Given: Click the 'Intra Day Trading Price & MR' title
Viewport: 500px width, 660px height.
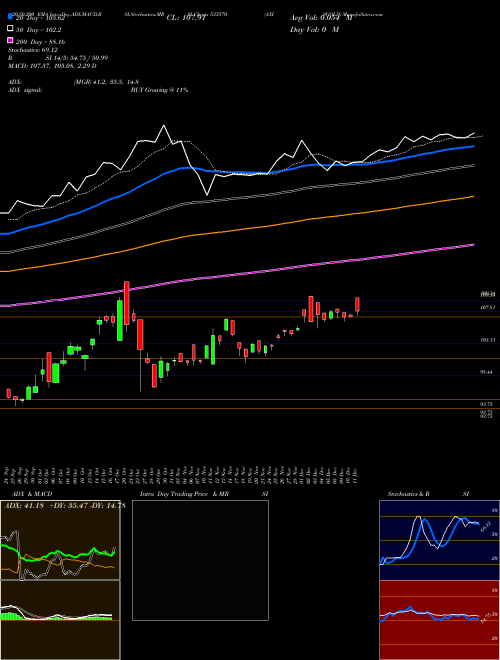Looking at the screenshot, I should click(x=184, y=494).
